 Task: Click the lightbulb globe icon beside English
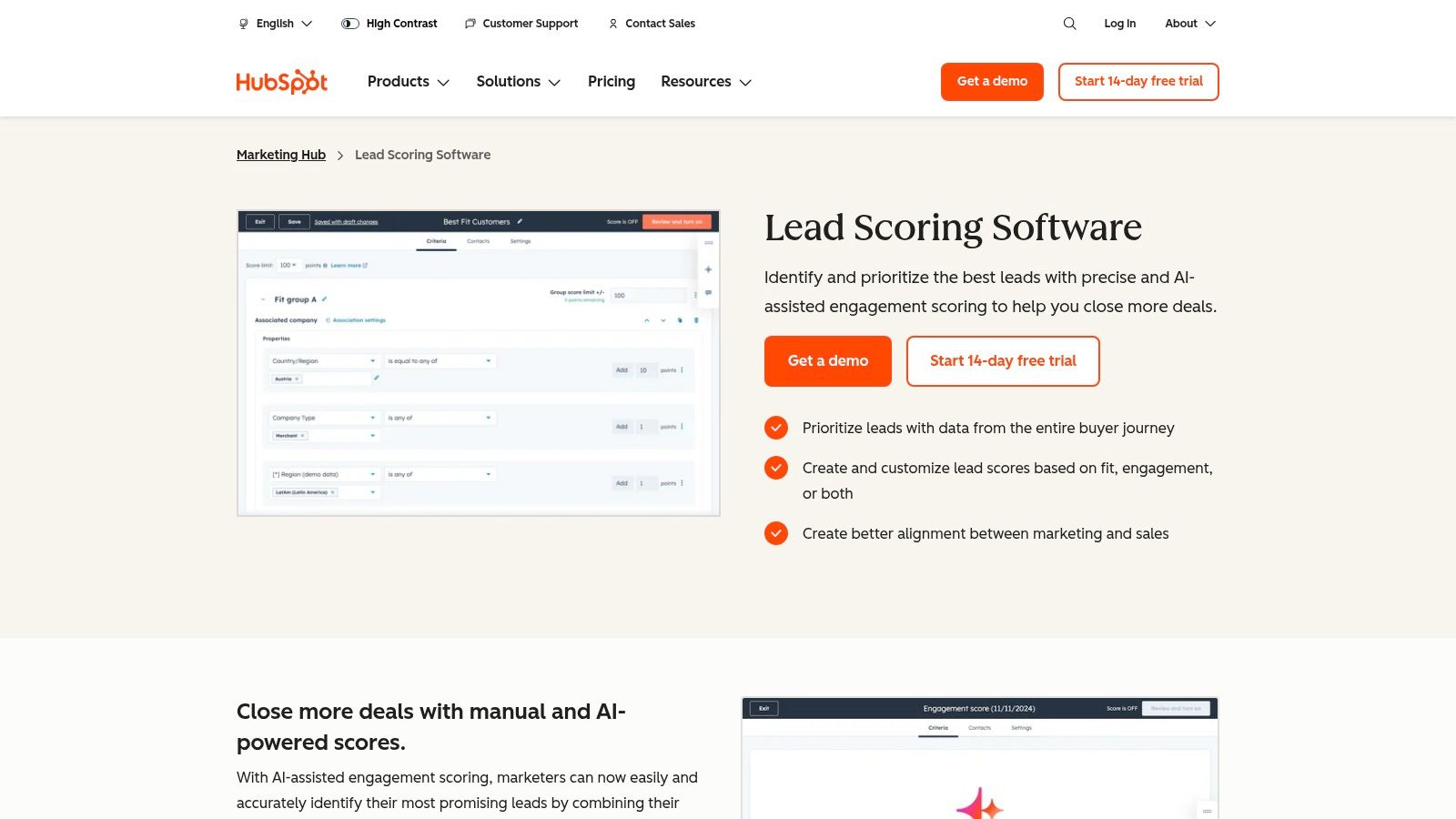click(241, 24)
